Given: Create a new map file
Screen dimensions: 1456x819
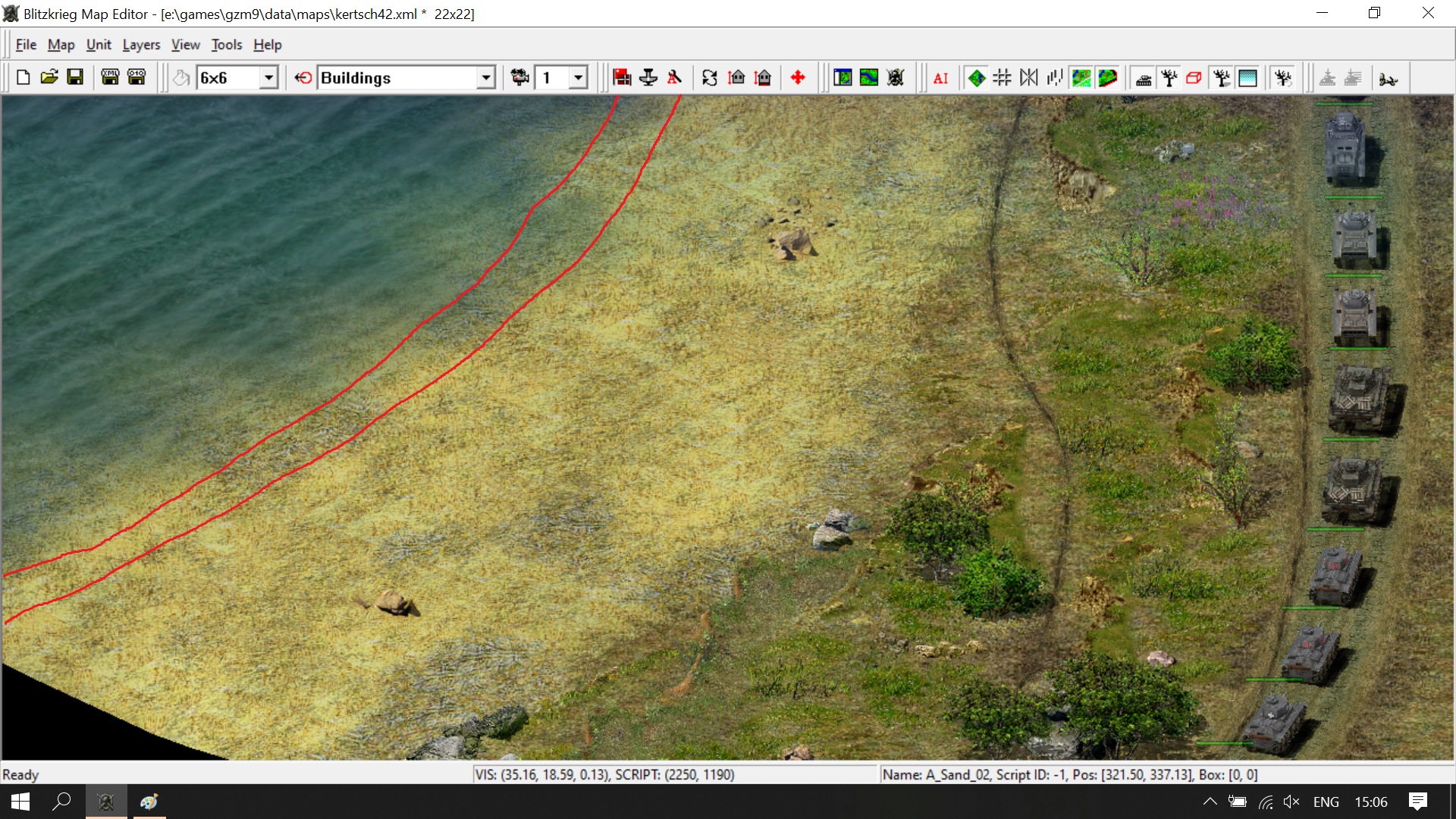Looking at the screenshot, I should (23, 77).
